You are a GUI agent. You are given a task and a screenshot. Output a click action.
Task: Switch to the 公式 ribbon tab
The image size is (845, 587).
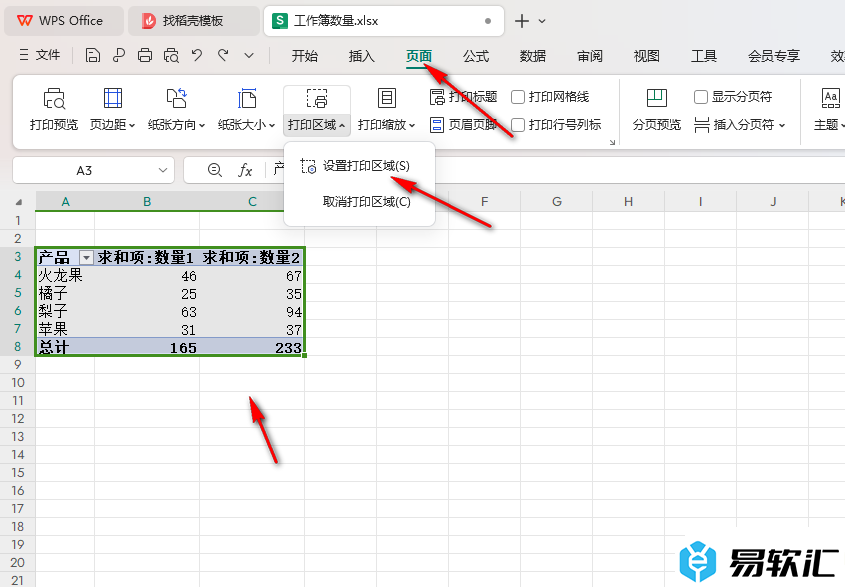pyautogui.click(x=476, y=56)
